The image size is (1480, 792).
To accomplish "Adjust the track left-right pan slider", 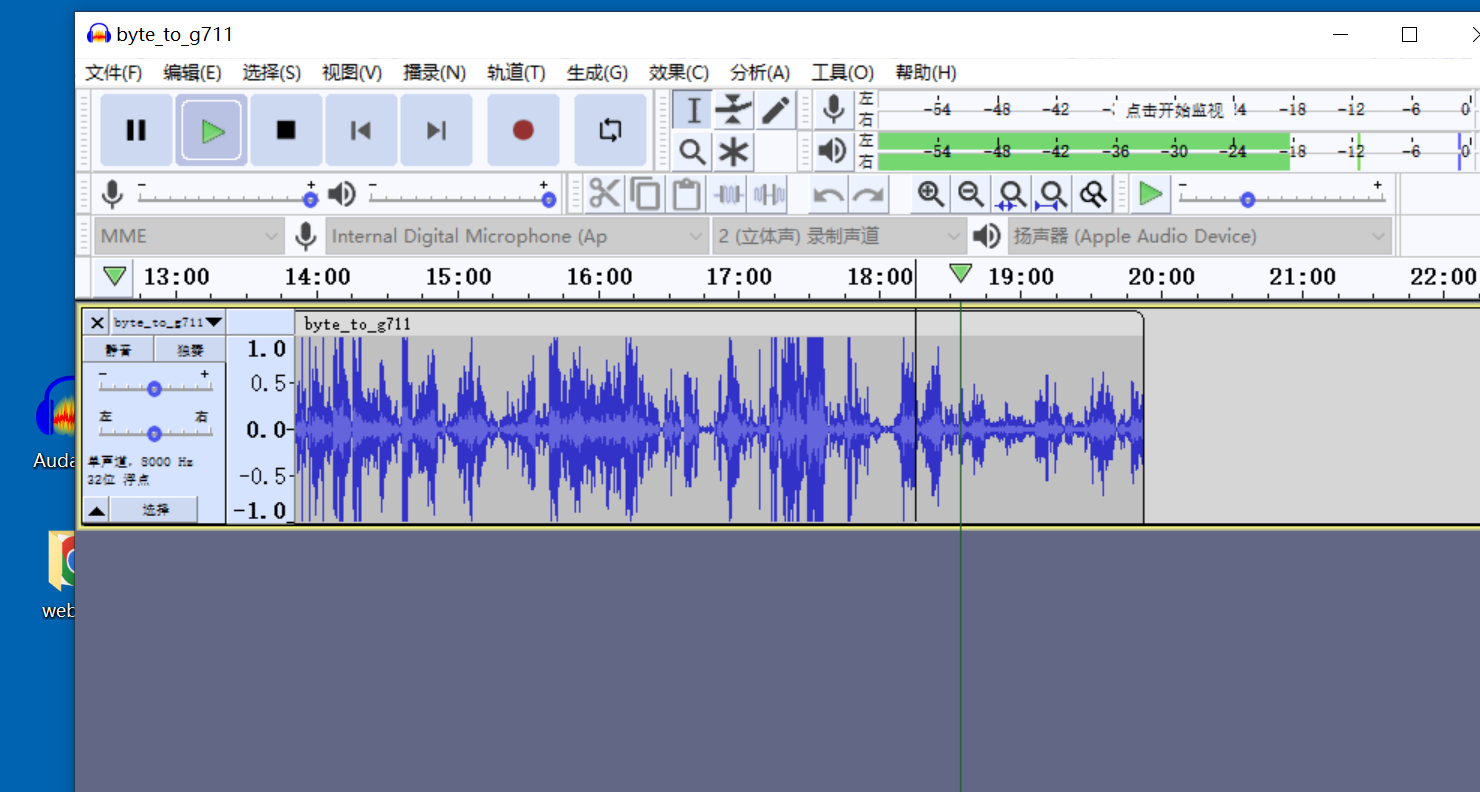I will click(x=154, y=432).
